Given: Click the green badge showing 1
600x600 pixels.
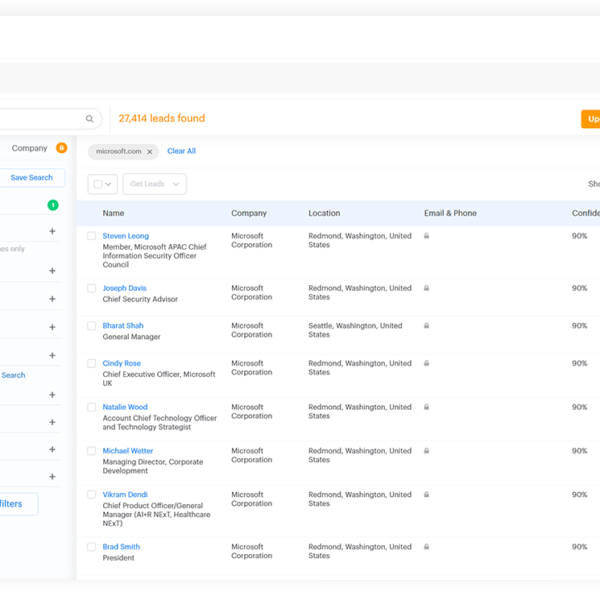Looking at the screenshot, I should coord(53,205).
